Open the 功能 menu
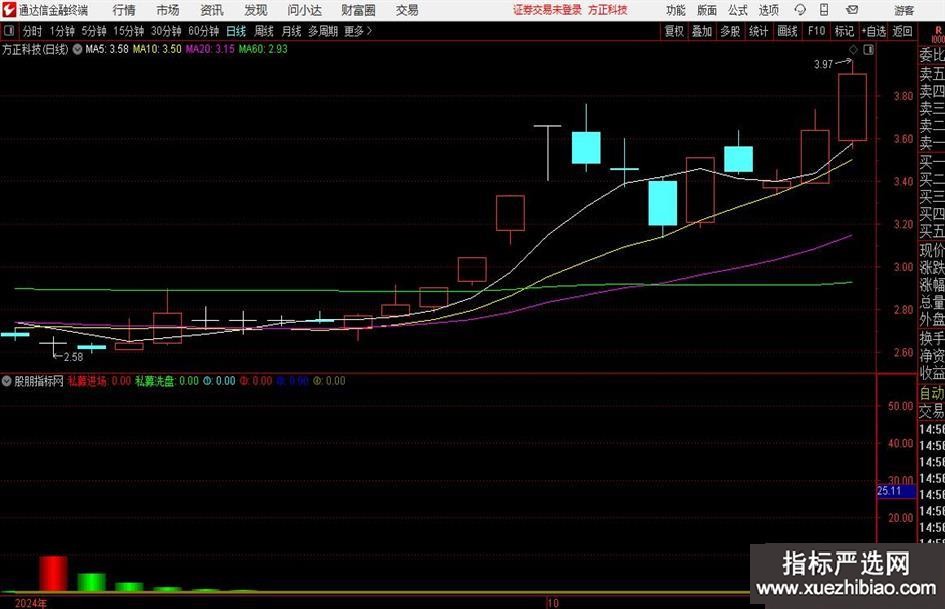945x609 pixels. (x=676, y=10)
